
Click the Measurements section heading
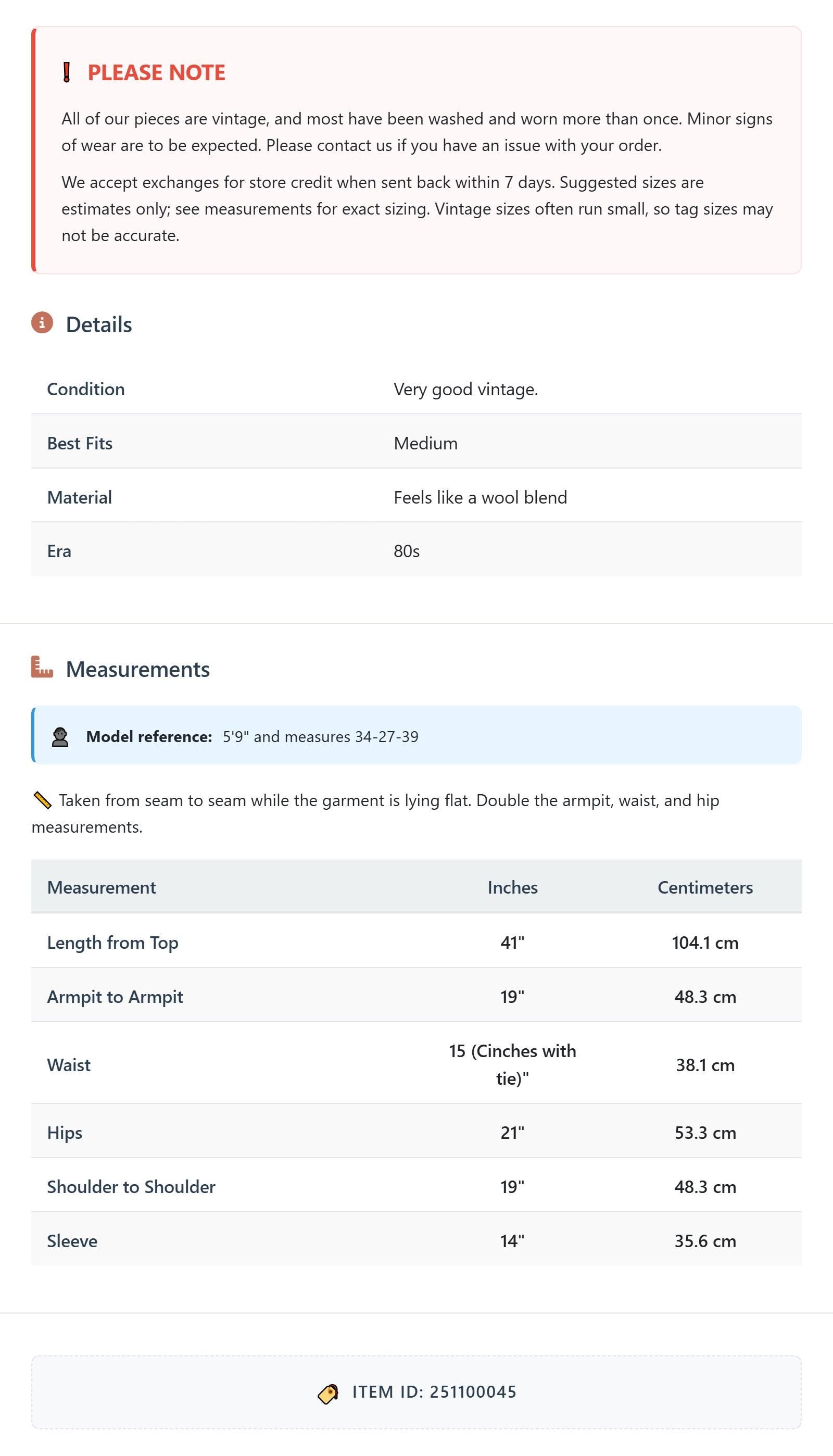pyautogui.click(x=138, y=669)
